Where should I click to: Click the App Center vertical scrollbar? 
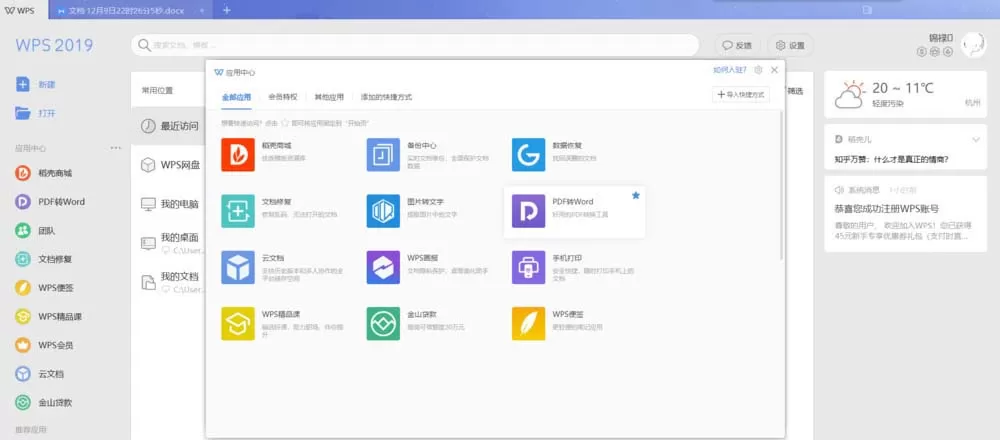pos(782,185)
